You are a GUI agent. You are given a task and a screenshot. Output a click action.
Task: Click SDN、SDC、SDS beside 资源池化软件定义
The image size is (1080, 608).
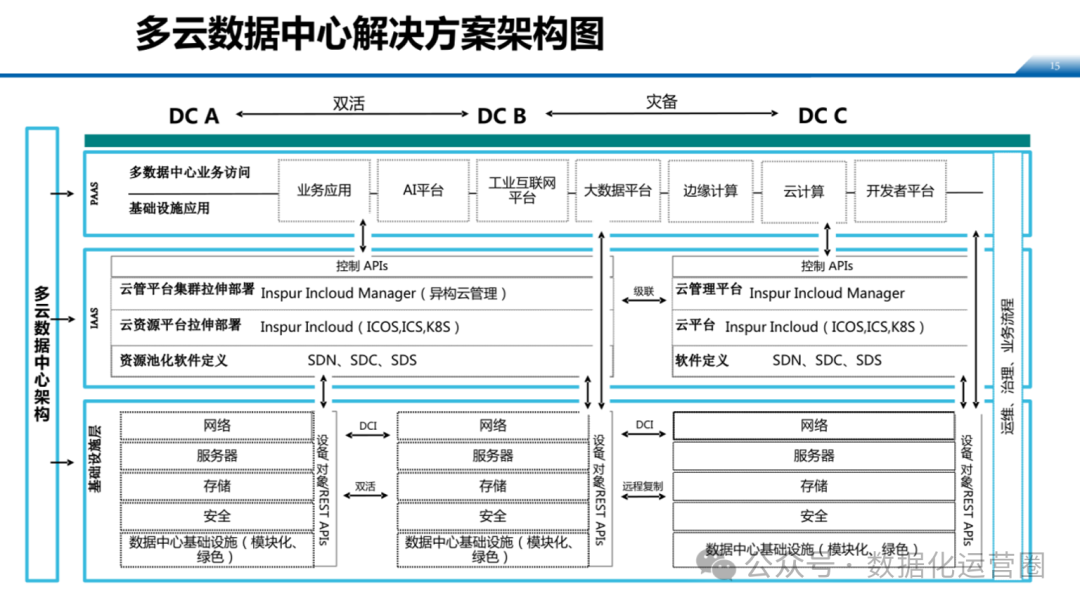pyautogui.click(x=362, y=360)
